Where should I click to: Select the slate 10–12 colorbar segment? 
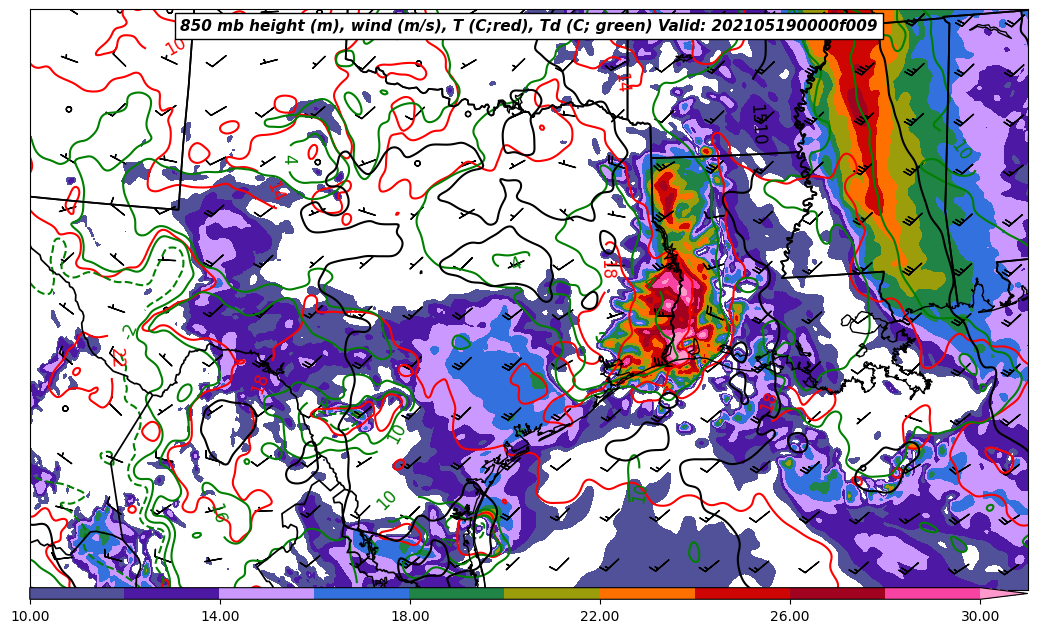pos(77,593)
